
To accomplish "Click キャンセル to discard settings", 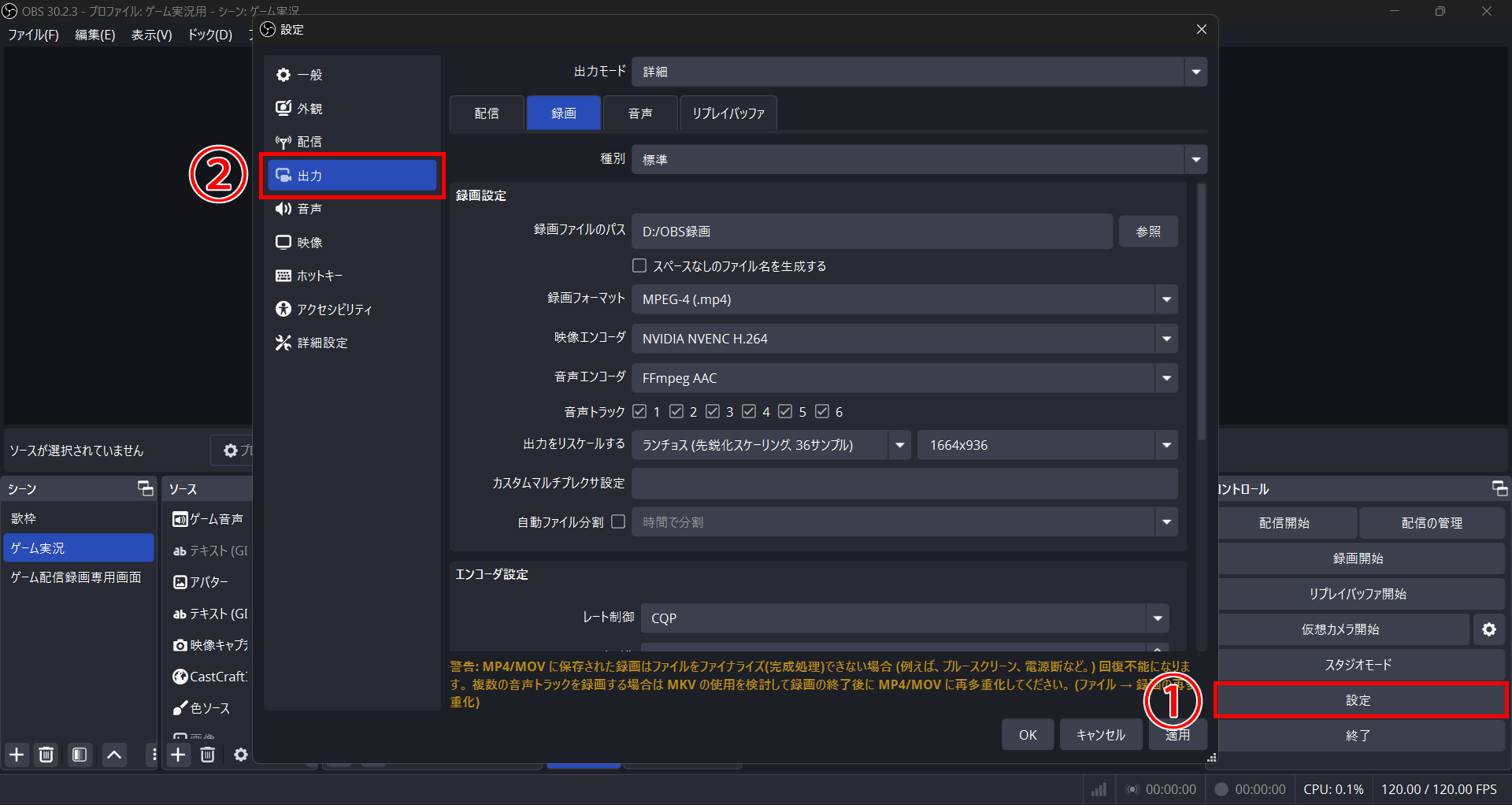I will pyautogui.click(x=1101, y=735).
